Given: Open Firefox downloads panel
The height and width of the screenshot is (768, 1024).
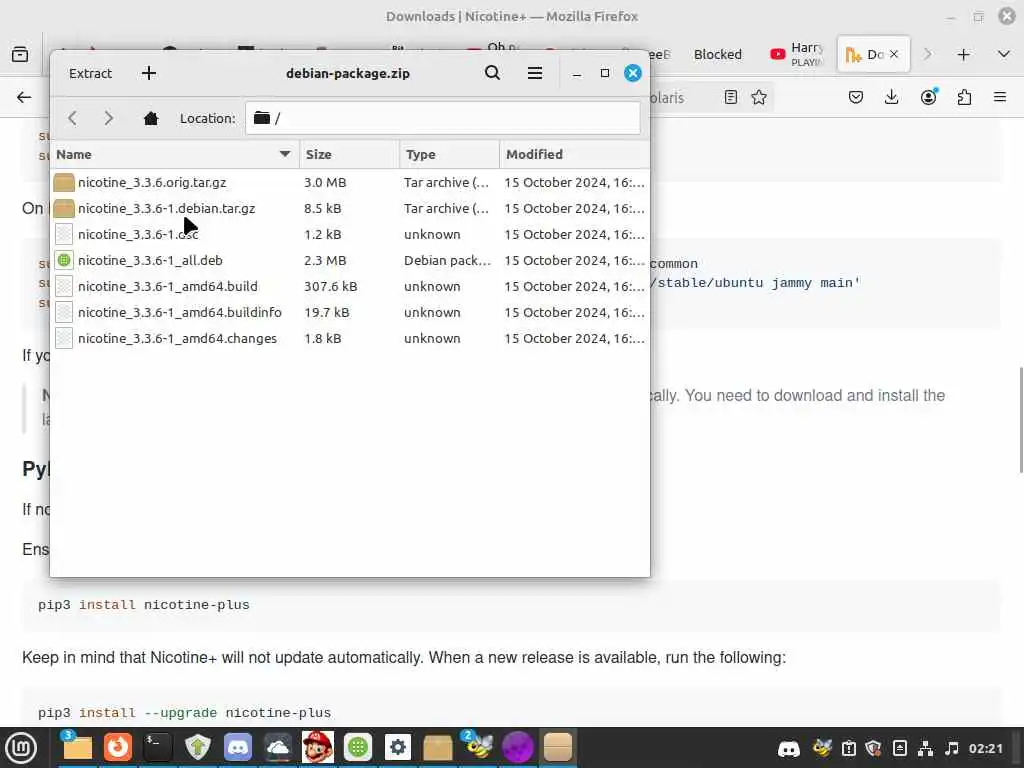Looking at the screenshot, I should pyautogui.click(x=891, y=97).
